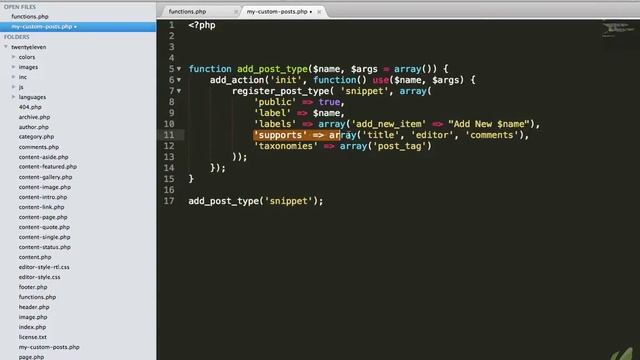Click the register_post_type function name
The width and height of the screenshot is (640, 360).
click(x=280, y=91)
